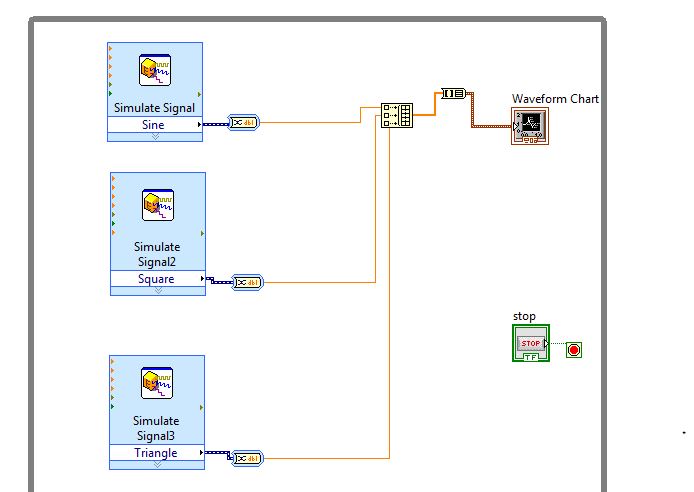
Task: Select the Build Array node before chart
Action: [x=454, y=93]
